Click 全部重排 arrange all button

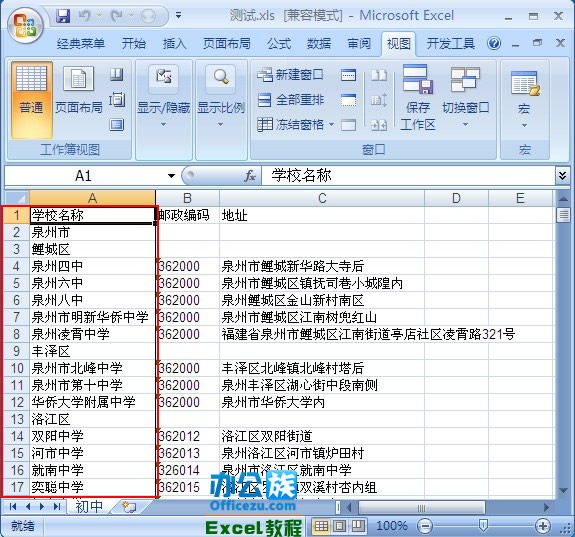[291, 100]
